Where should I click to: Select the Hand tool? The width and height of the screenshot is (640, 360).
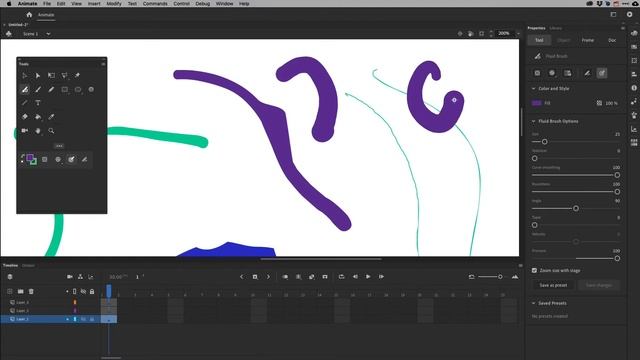tap(38, 131)
